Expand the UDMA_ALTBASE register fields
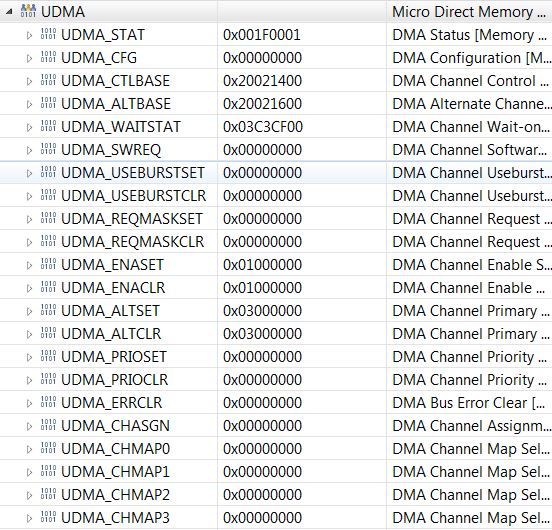The width and height of the screenshot is (552, 530). [29, 104]
